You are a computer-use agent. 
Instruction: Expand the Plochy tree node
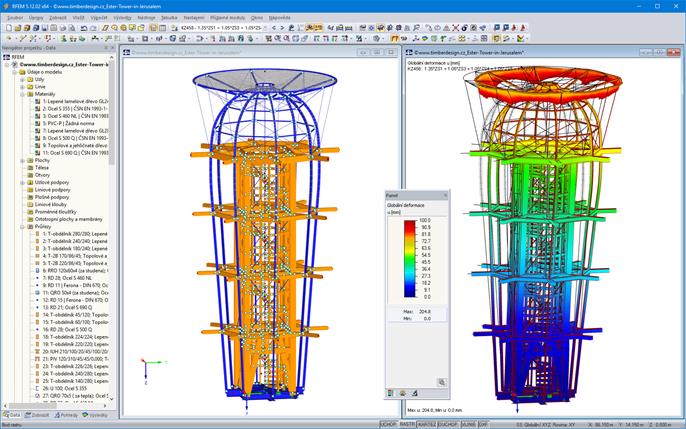tap(22, 160)
